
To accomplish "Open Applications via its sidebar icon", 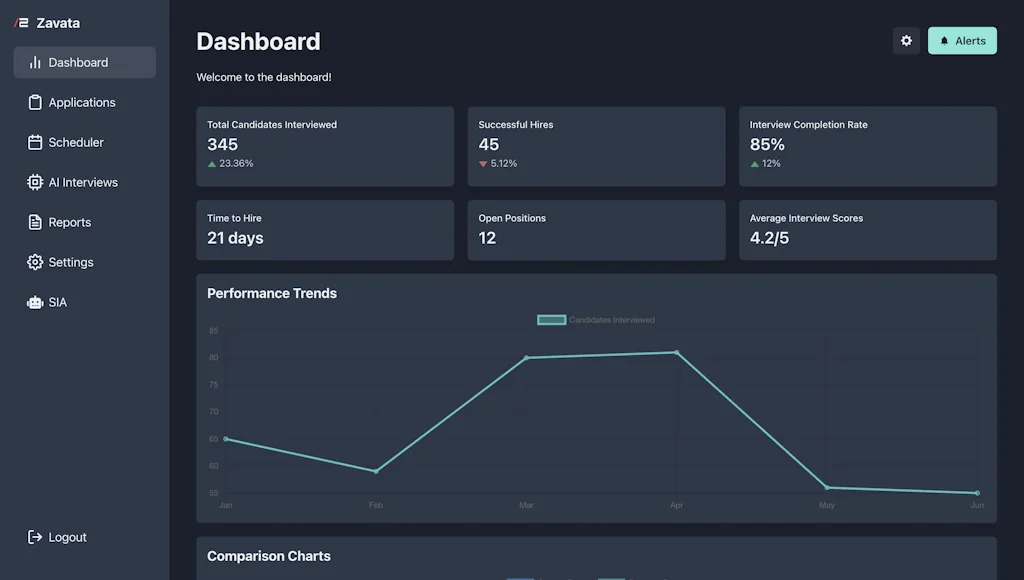I will 33,102.
